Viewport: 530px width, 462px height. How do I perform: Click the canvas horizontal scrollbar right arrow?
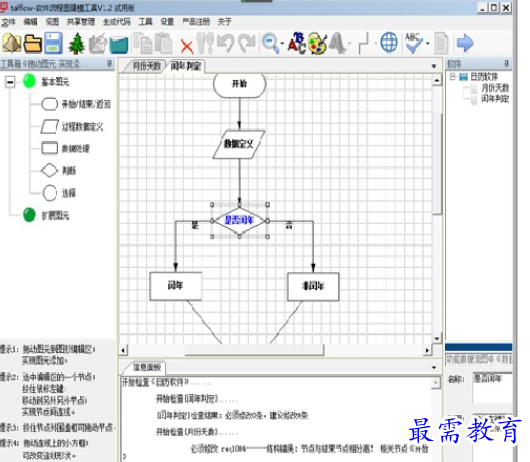[427, 350]
